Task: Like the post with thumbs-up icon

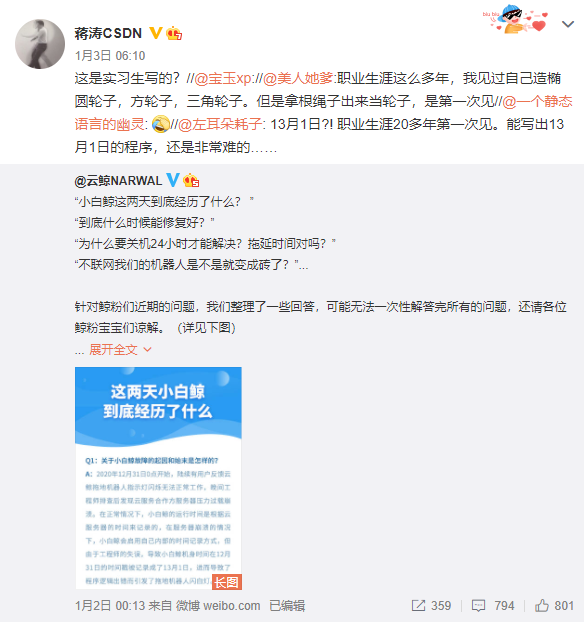Action: pos(542,605)
